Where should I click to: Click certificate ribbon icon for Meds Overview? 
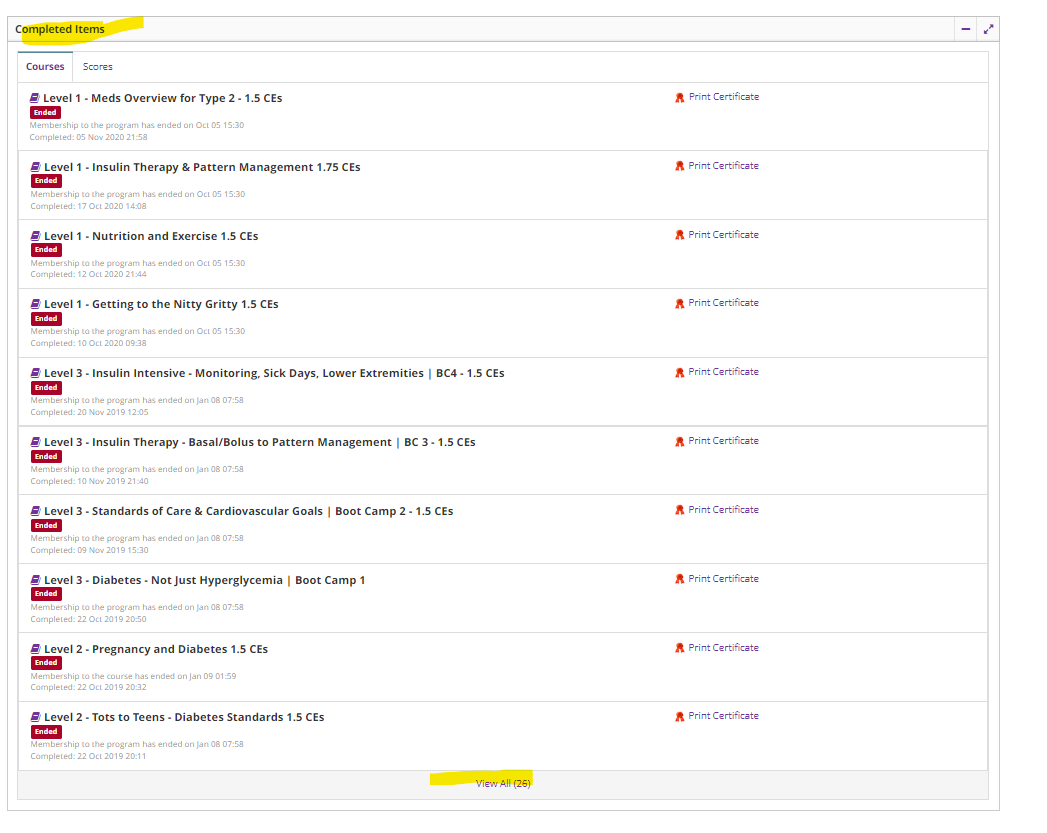click(680, 98)
